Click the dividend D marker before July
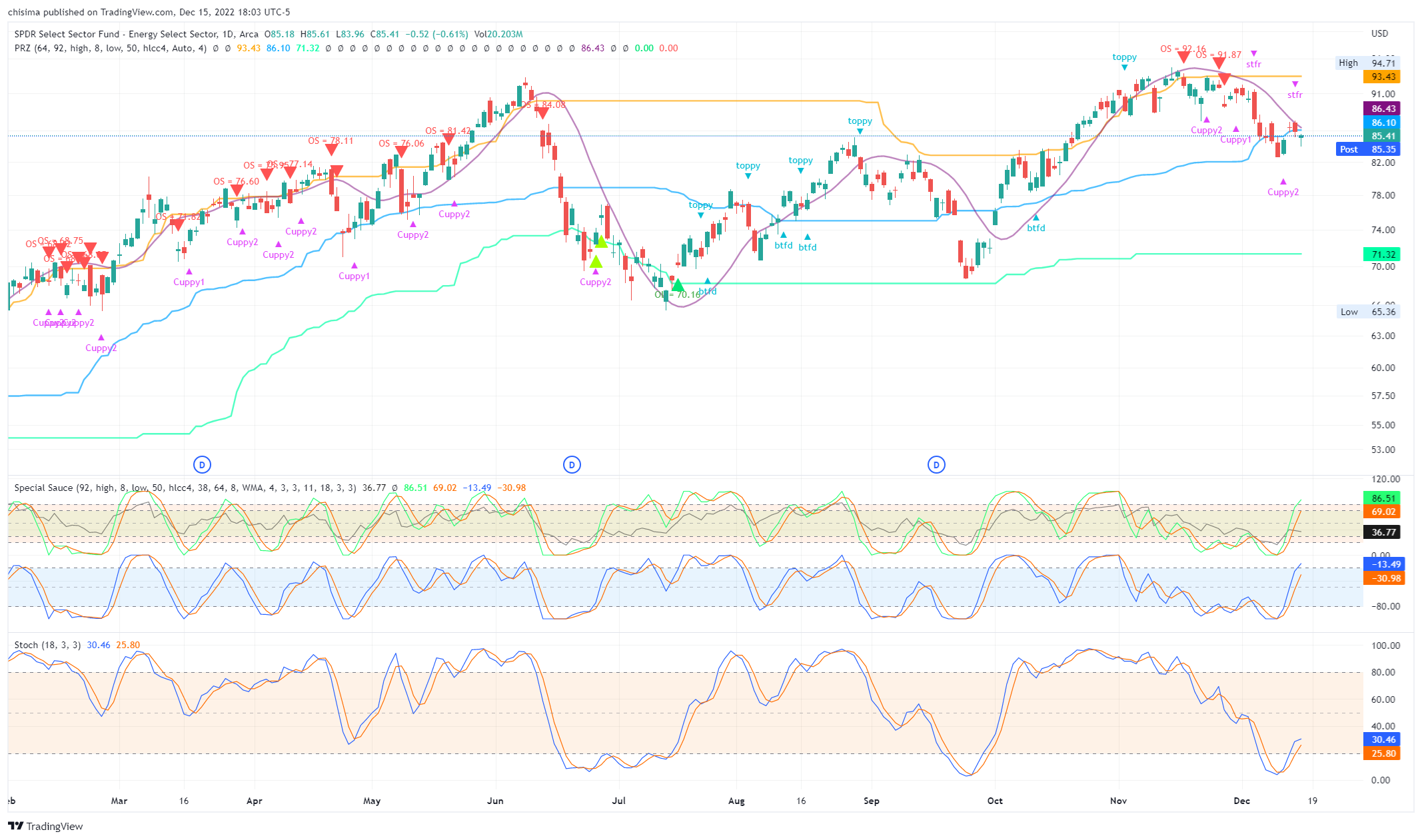 point(572,464)
